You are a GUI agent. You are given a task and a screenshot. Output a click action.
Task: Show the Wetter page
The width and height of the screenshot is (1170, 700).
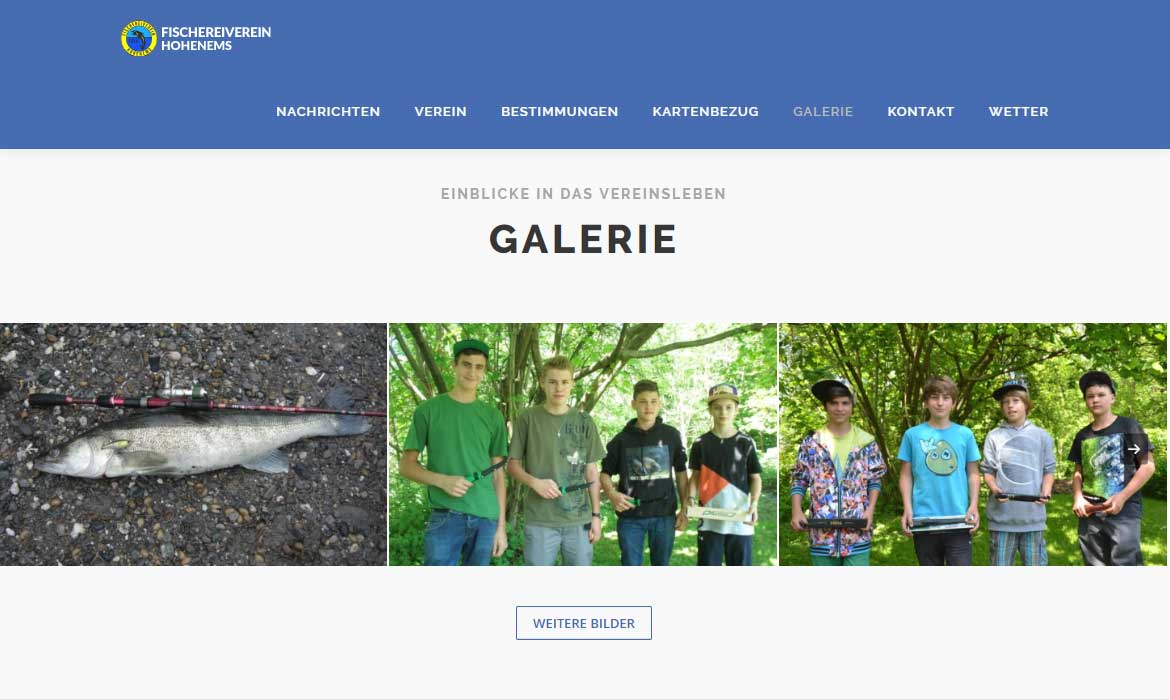(x=1019, y=111)
